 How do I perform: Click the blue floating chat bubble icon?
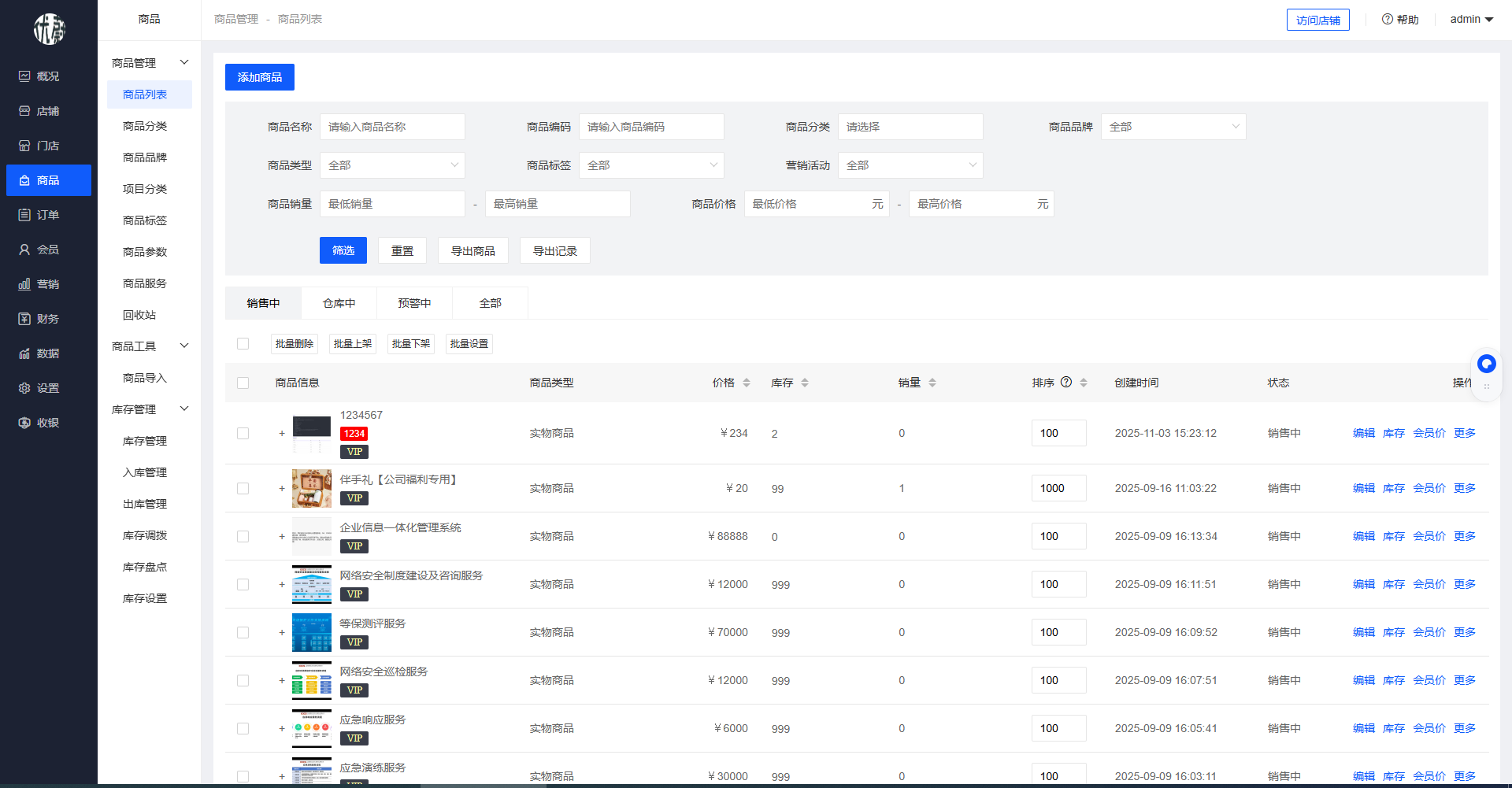click(x=1486, y=364)
